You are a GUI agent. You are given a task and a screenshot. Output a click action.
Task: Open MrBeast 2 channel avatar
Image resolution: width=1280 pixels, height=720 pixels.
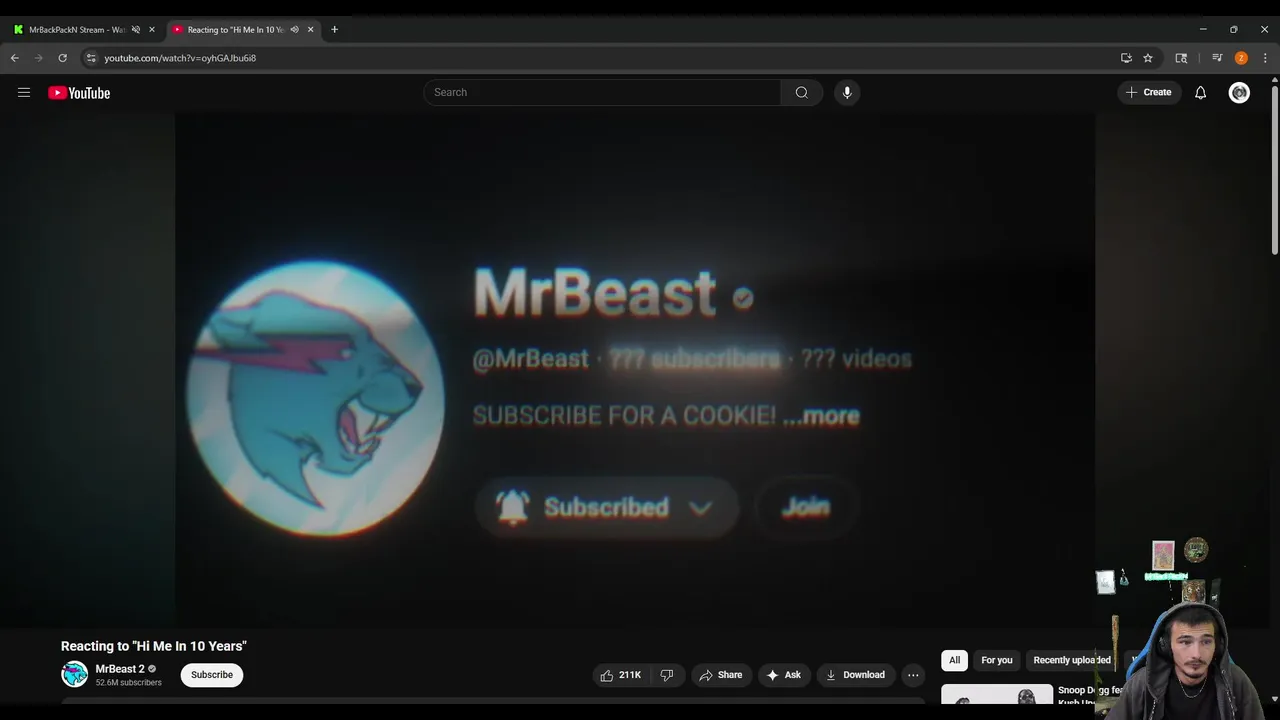point(74,675)
